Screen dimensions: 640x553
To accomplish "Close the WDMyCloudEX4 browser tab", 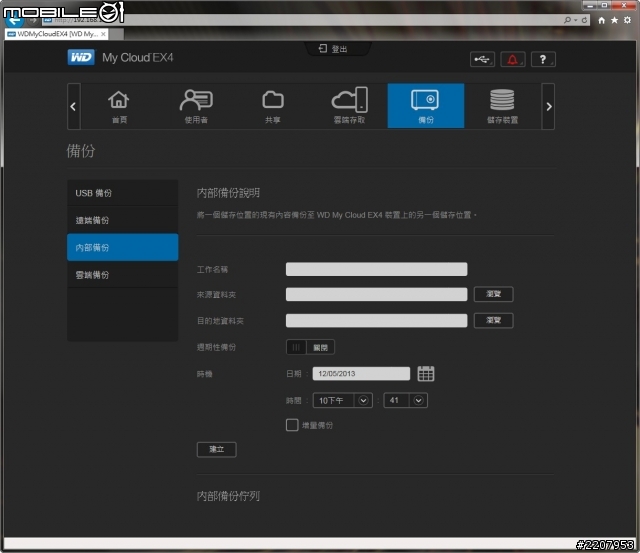I will click(103, 34).
